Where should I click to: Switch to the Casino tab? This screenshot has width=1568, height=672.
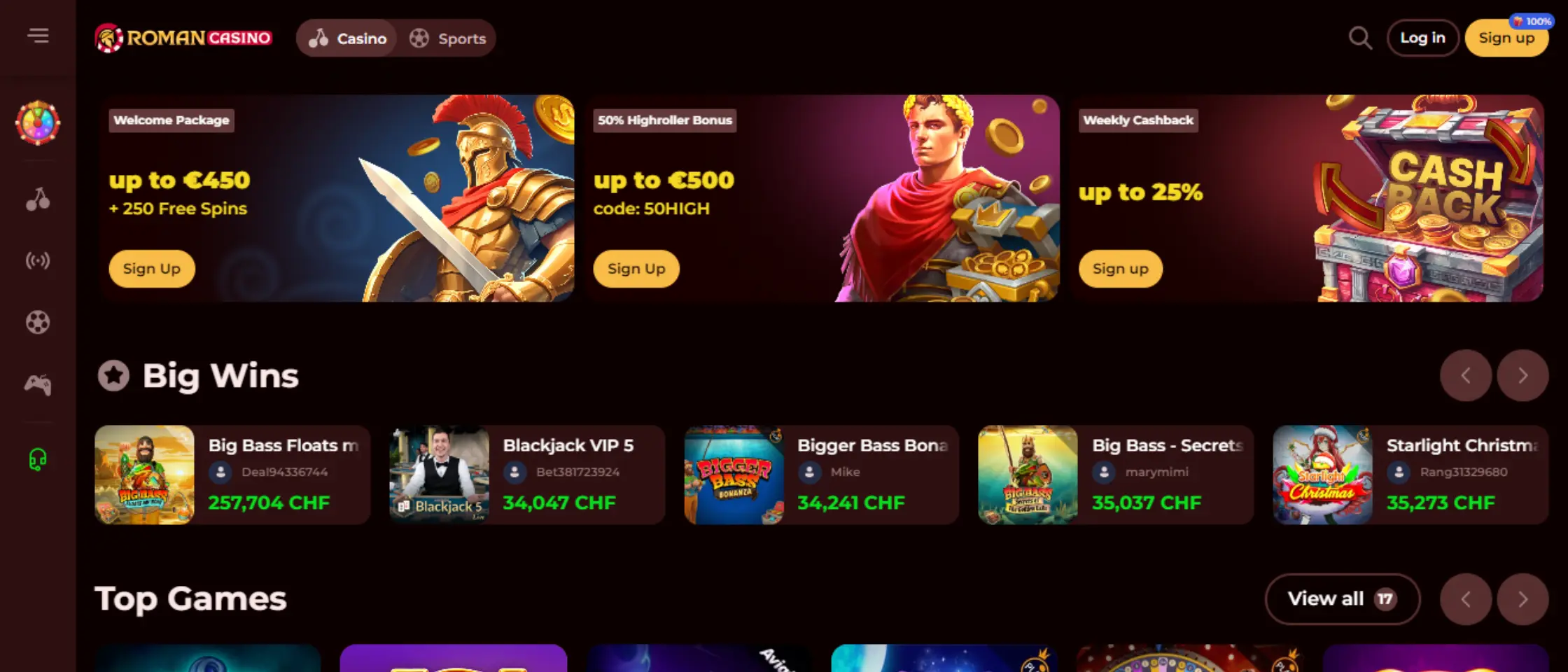click(x=348, y=38)
